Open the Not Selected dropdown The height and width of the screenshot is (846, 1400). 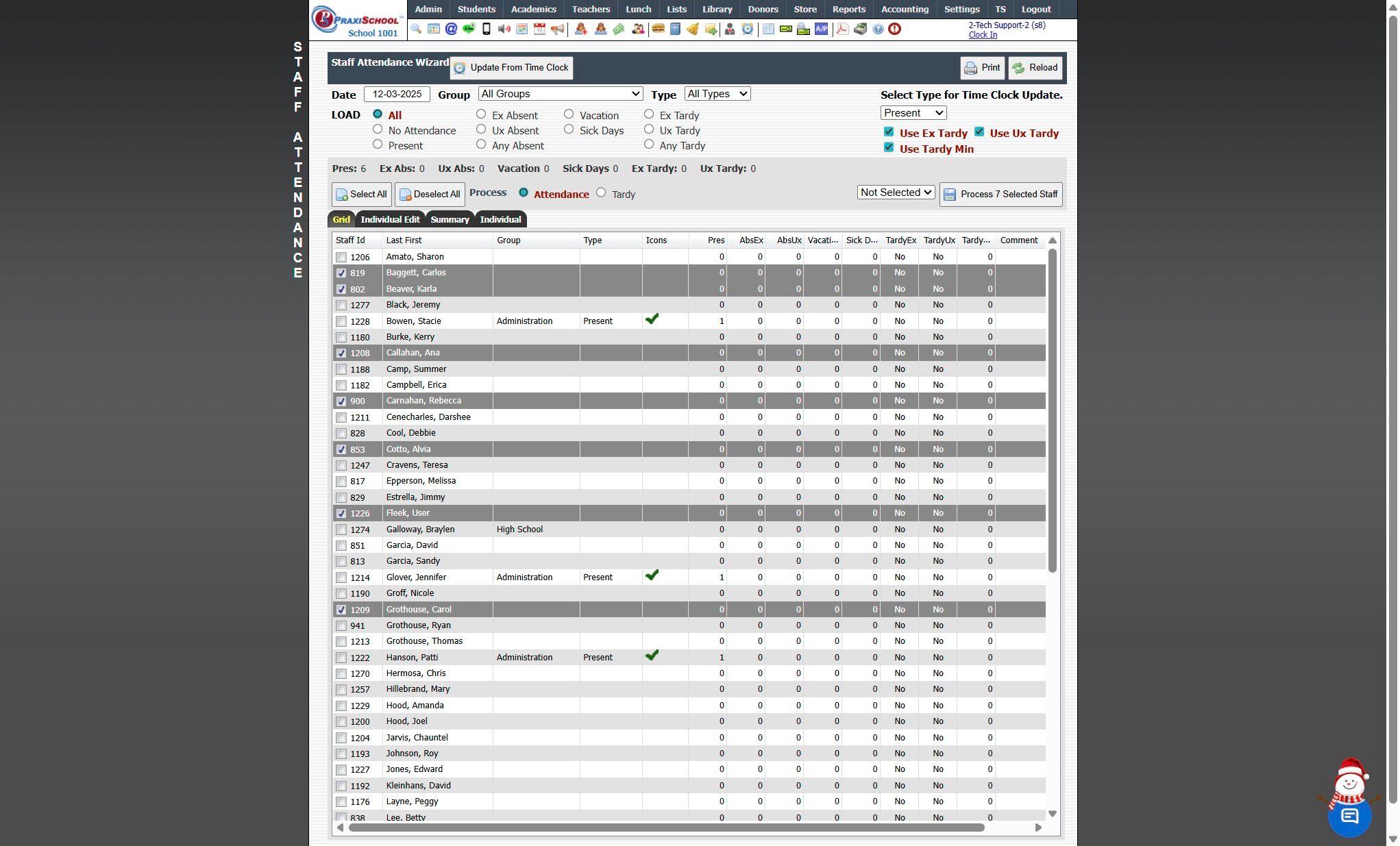pos(896,192)
